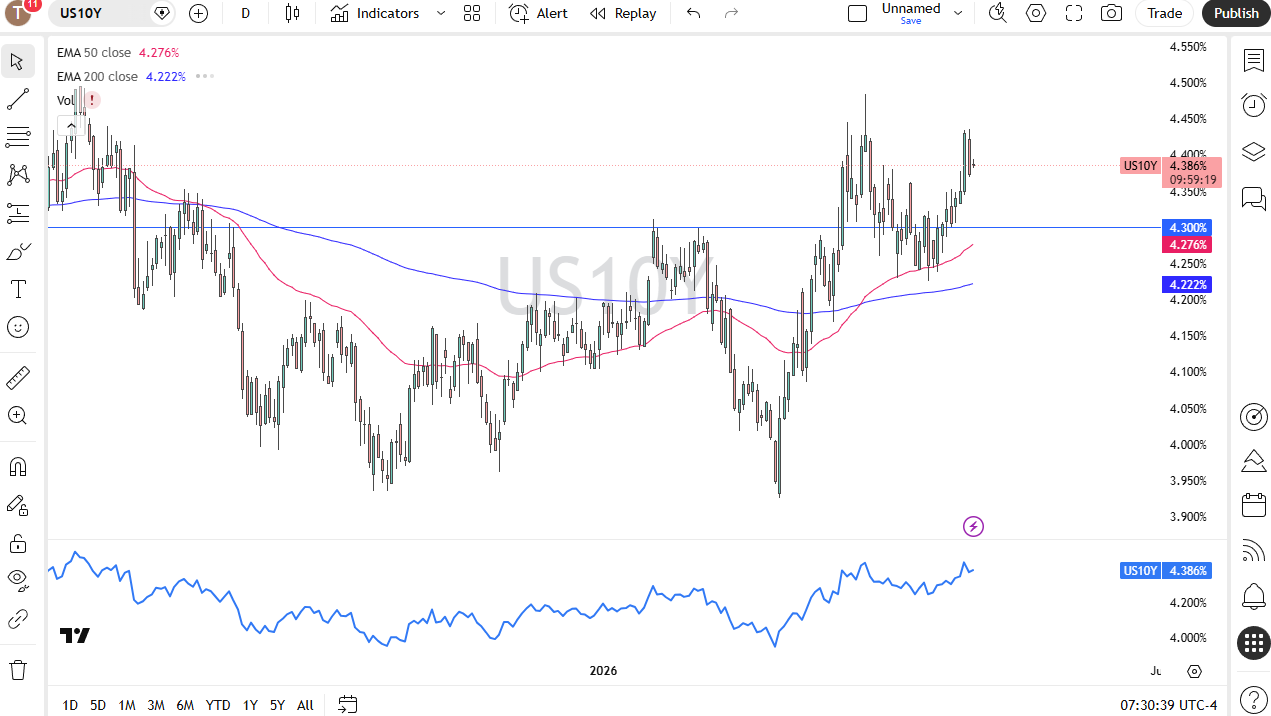1271x716 pixels.
Task: Undo the last action
Action: coord(693,13)
